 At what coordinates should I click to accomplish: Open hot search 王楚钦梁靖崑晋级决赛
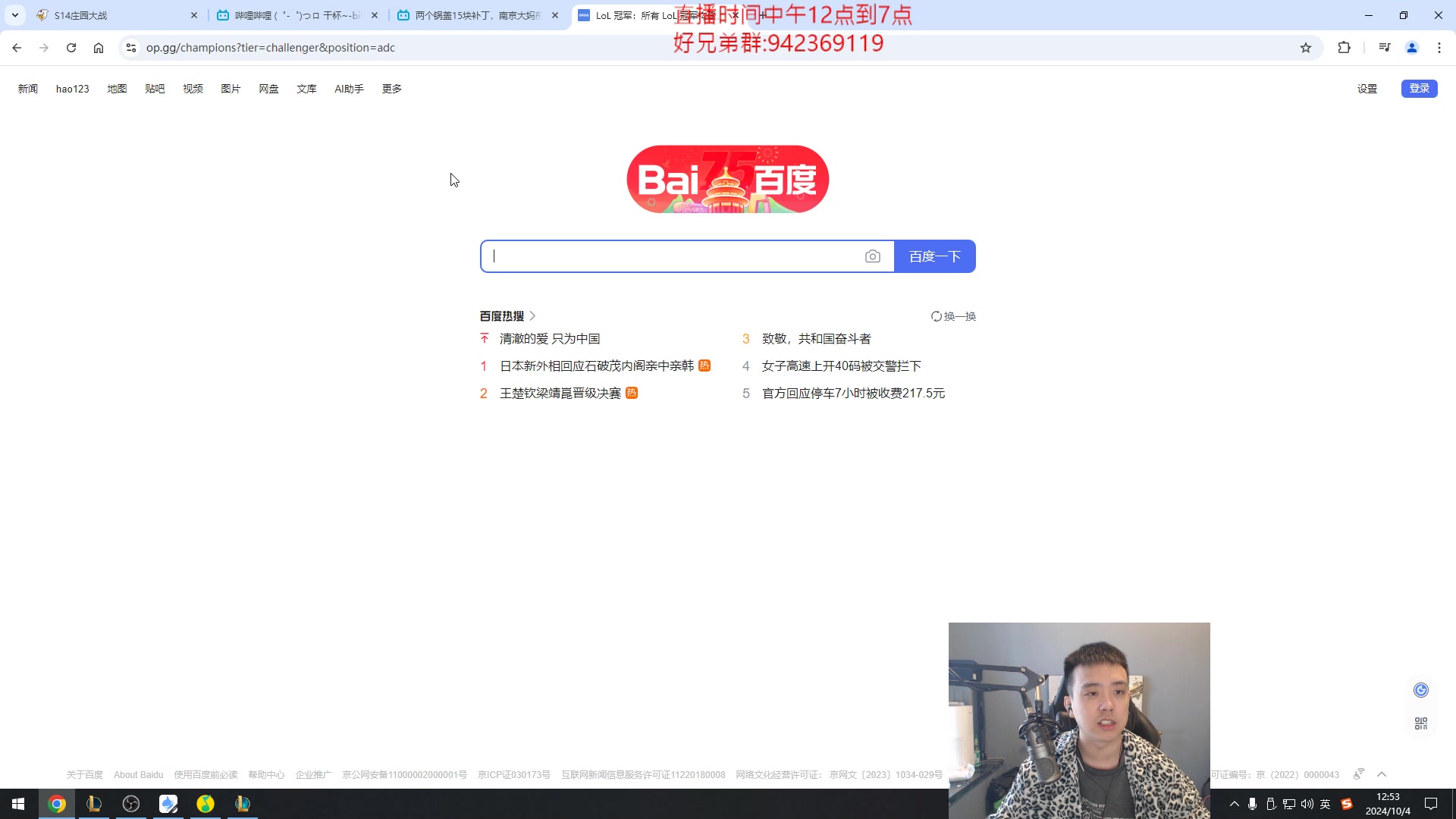point(560,394)
